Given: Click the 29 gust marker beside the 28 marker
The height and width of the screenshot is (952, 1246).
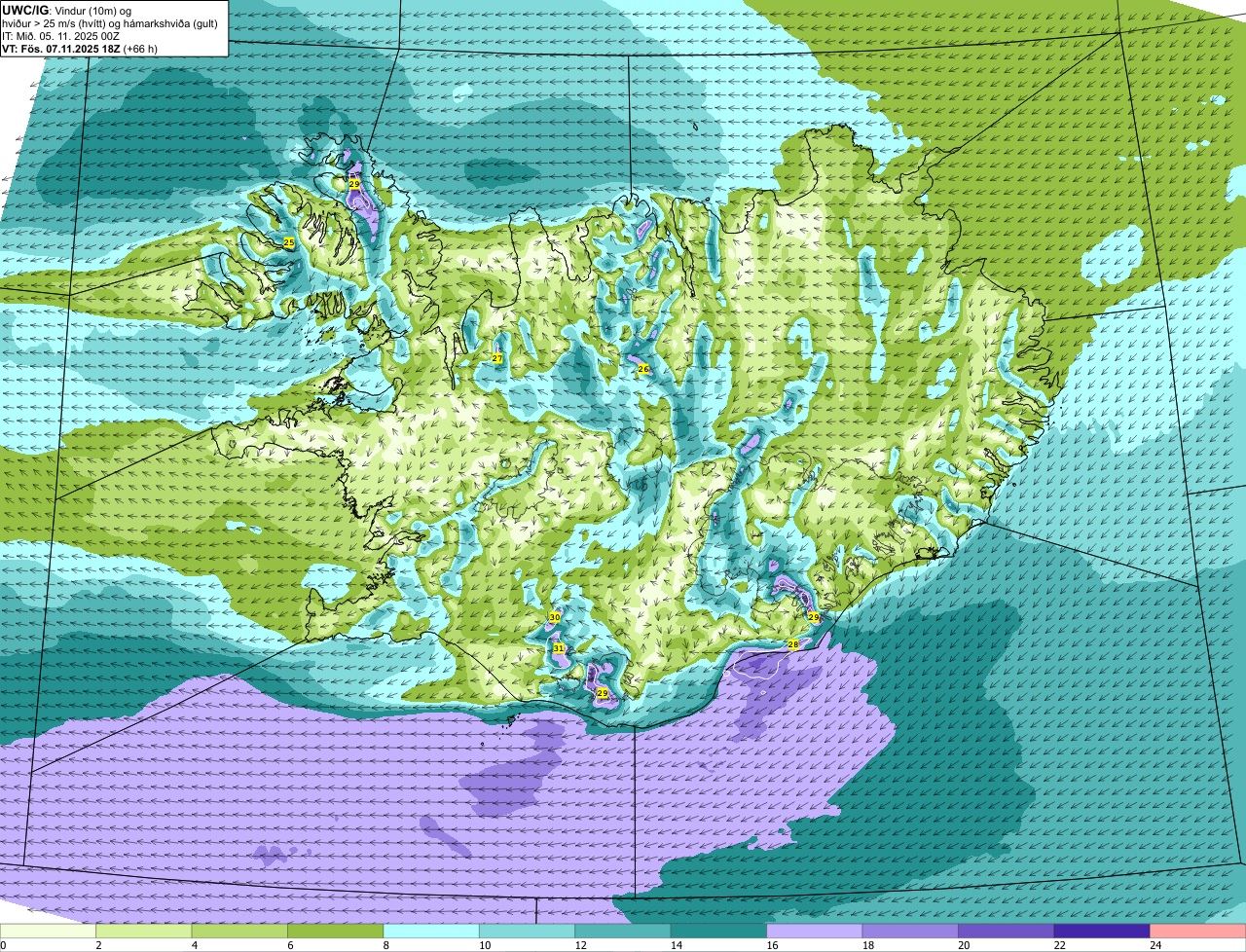Looking at the screenshot, I should click(x=814, y=617).
